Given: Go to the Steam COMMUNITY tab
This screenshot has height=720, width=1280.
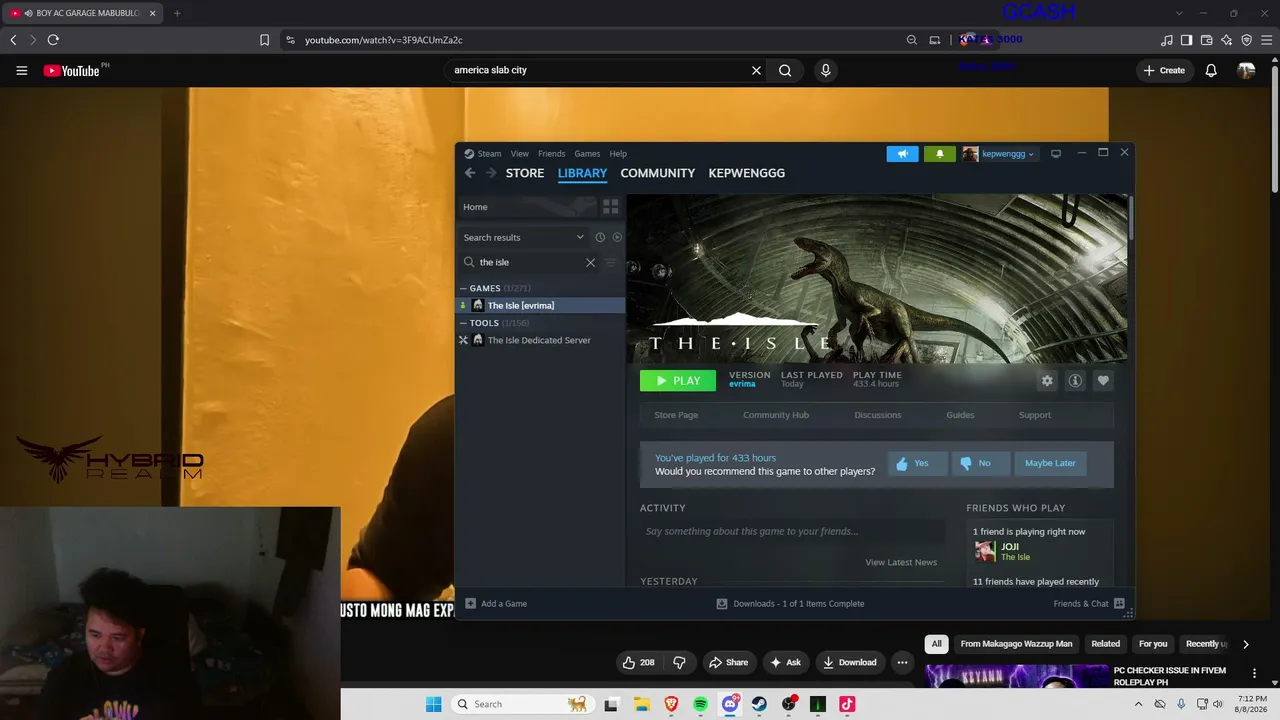Looking at the screenshot, I should tap(658, 173).
